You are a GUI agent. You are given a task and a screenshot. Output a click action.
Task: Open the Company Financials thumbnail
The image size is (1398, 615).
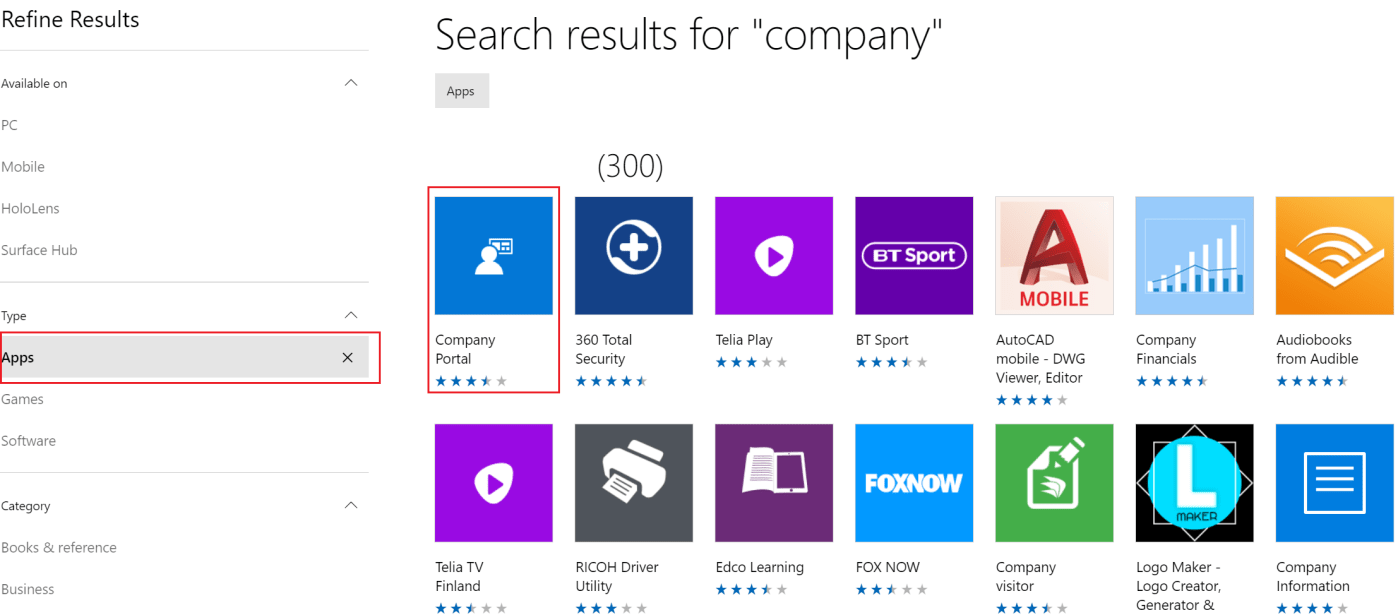pyautogui.click(x=1193, y=255)
